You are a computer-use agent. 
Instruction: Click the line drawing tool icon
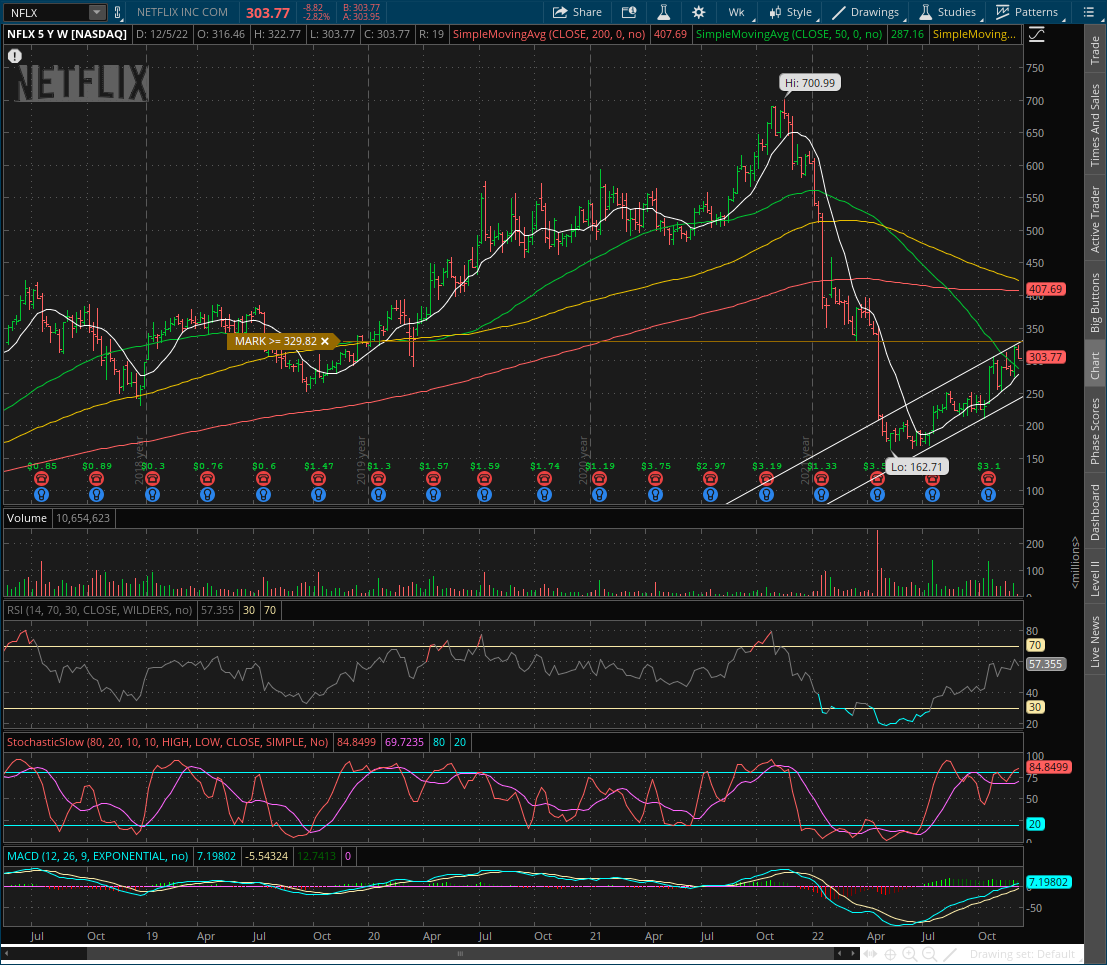point(950,954)
